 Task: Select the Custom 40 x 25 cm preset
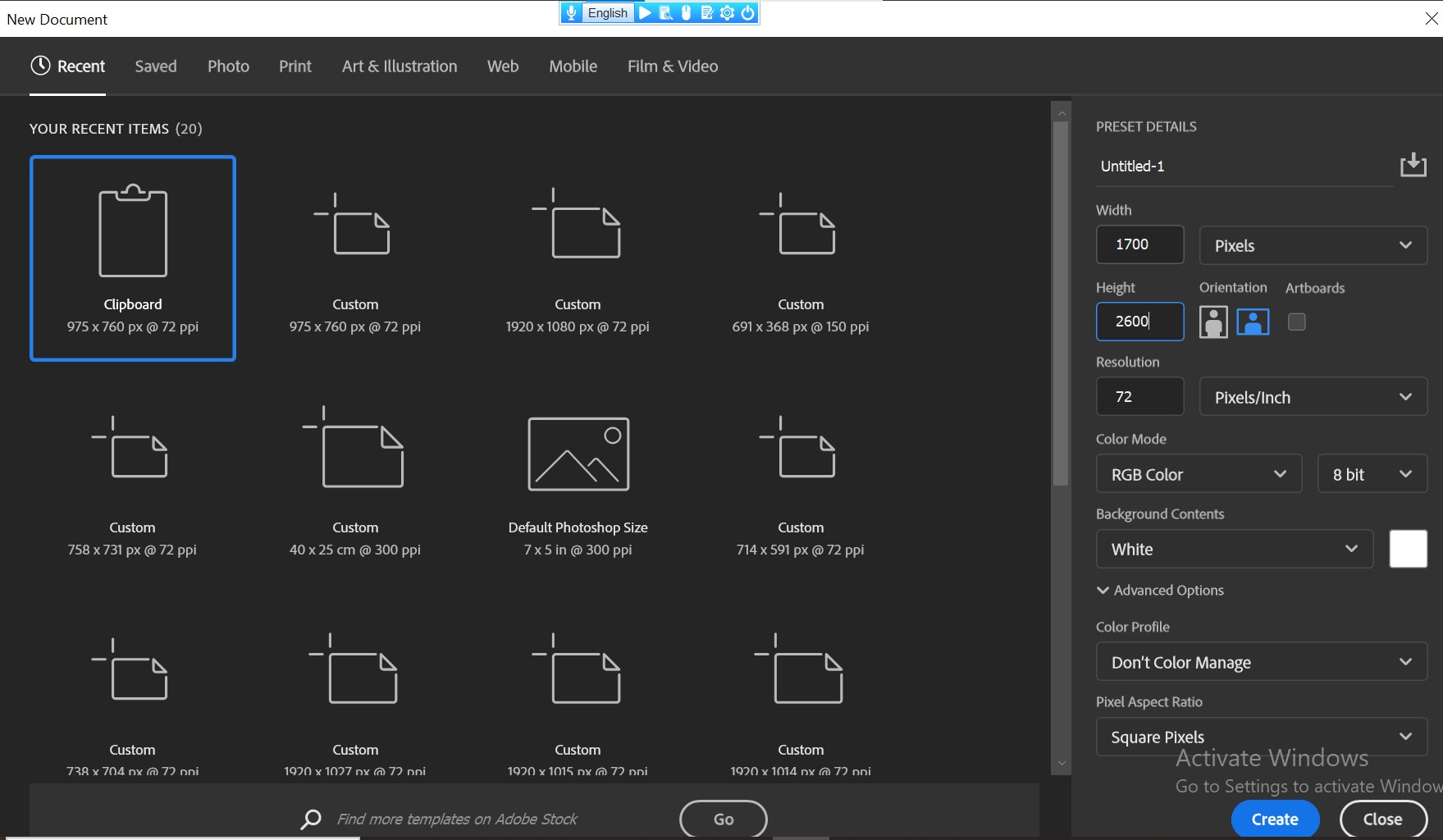(355, 482)
